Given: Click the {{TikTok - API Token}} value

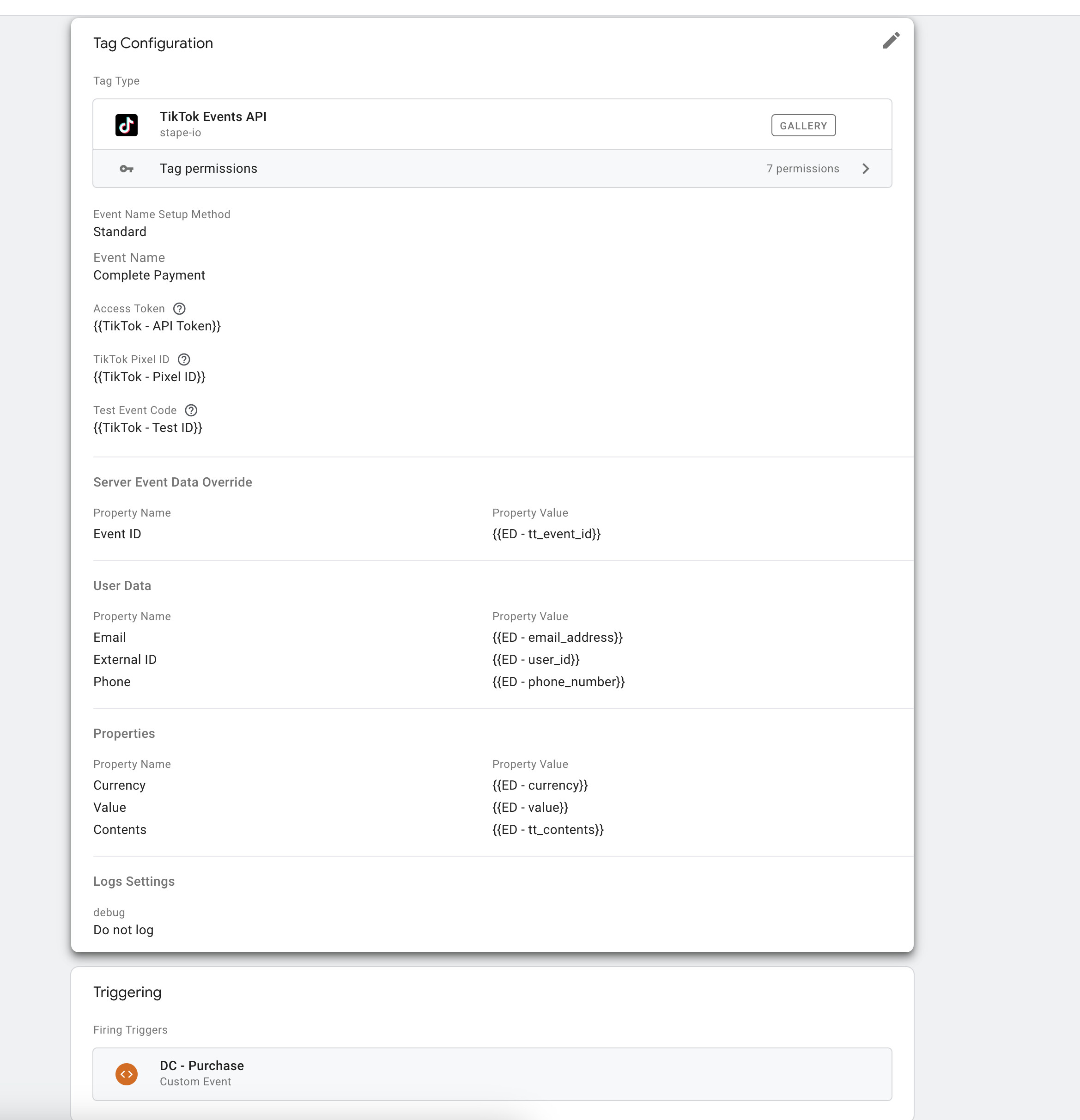Looking at the screenshot, I should click(x=157, y=326).
